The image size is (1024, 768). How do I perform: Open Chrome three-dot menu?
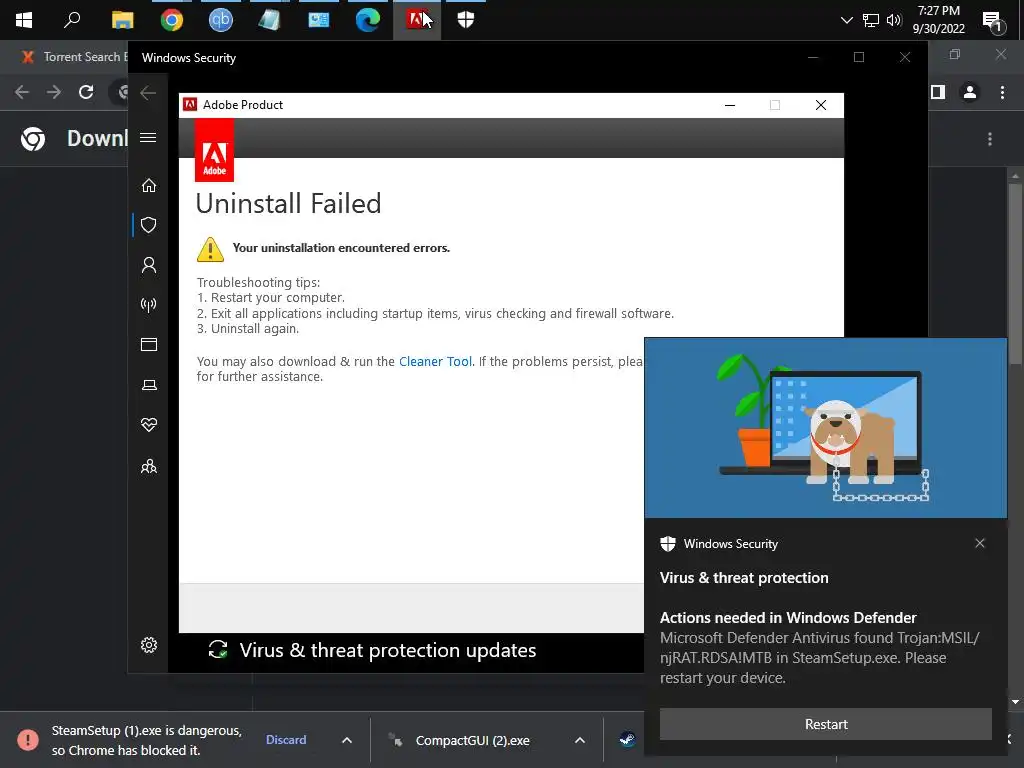[1002, 92]
